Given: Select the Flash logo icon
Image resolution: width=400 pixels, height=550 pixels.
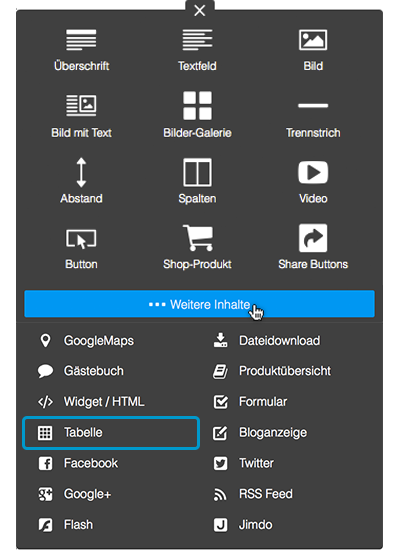Looking at the screenshot, I should coord(45,525).
